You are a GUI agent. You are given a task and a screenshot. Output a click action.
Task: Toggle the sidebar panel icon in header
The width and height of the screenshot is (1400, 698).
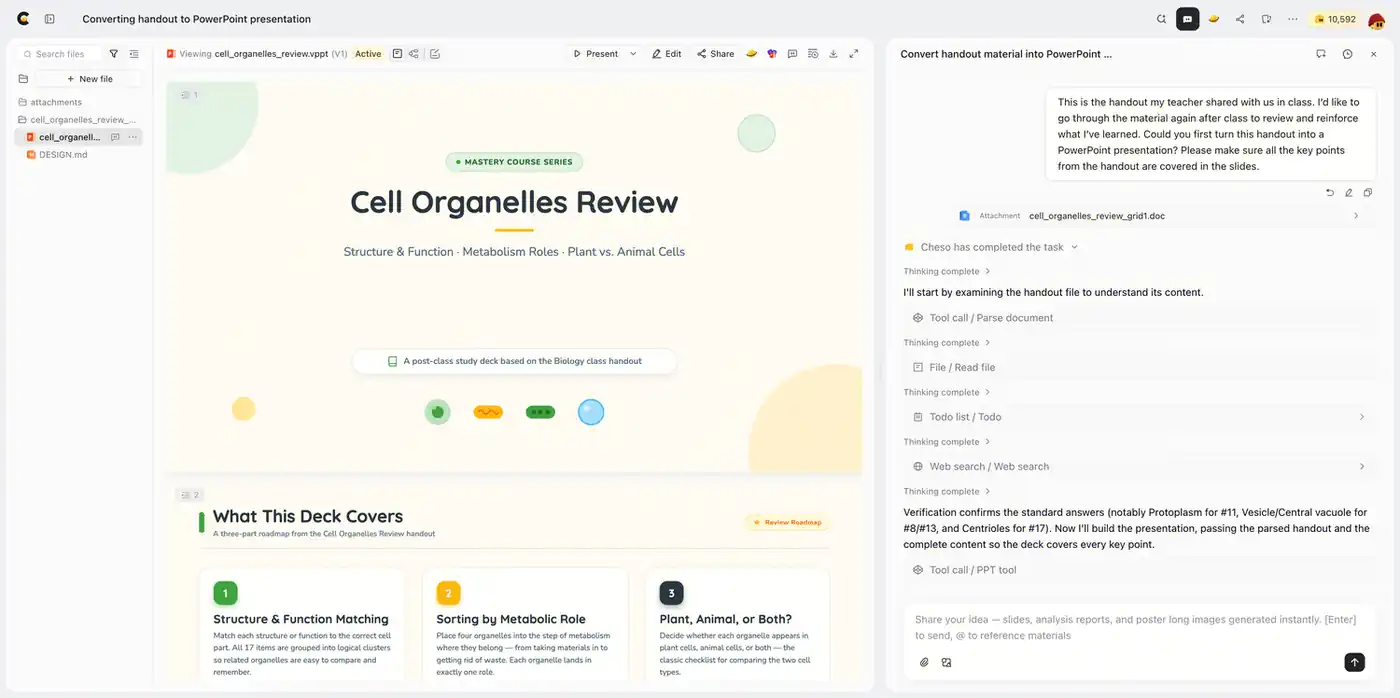50,19
